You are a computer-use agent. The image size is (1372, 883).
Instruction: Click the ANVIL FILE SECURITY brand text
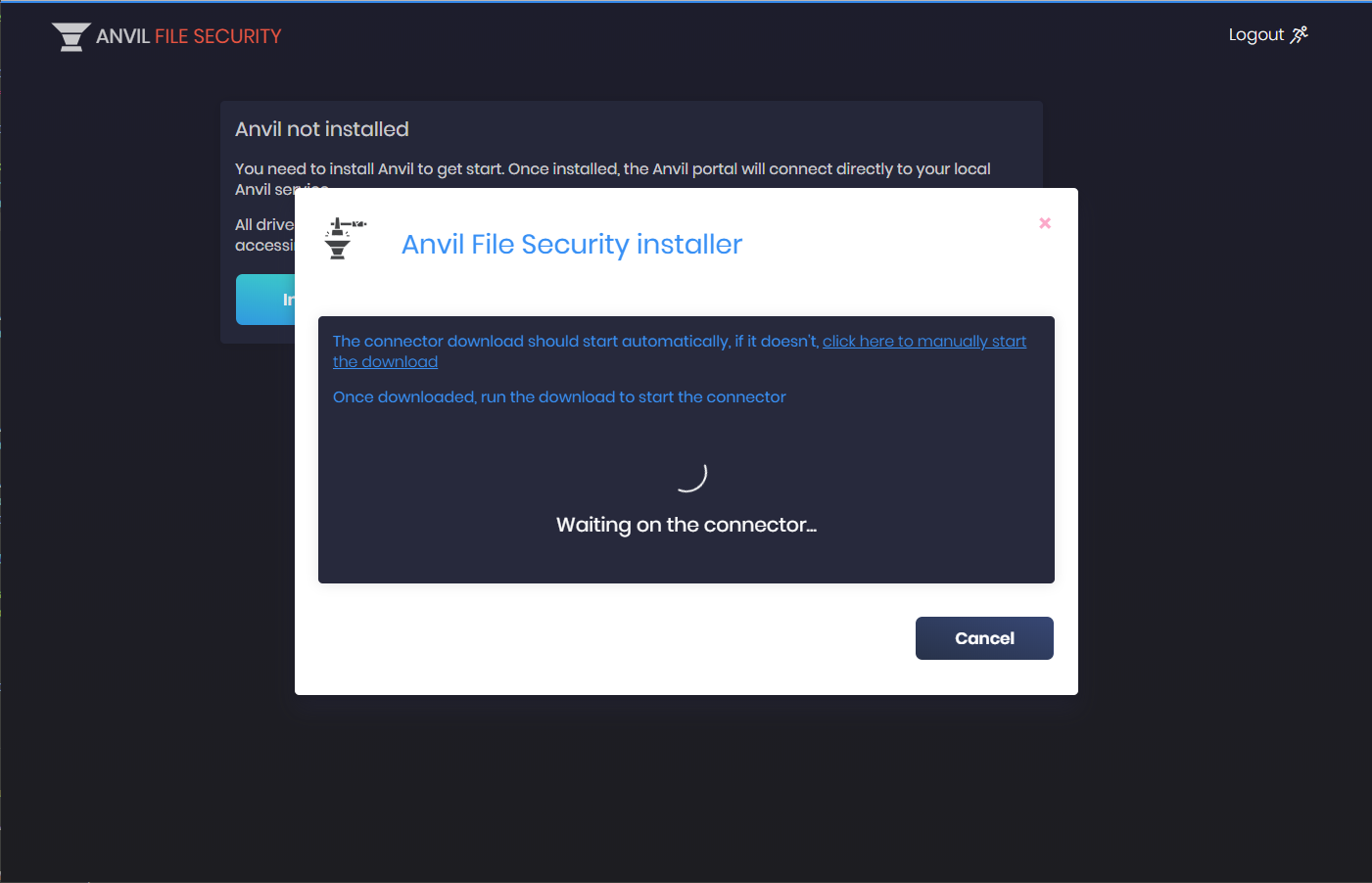tap(188, 36)
